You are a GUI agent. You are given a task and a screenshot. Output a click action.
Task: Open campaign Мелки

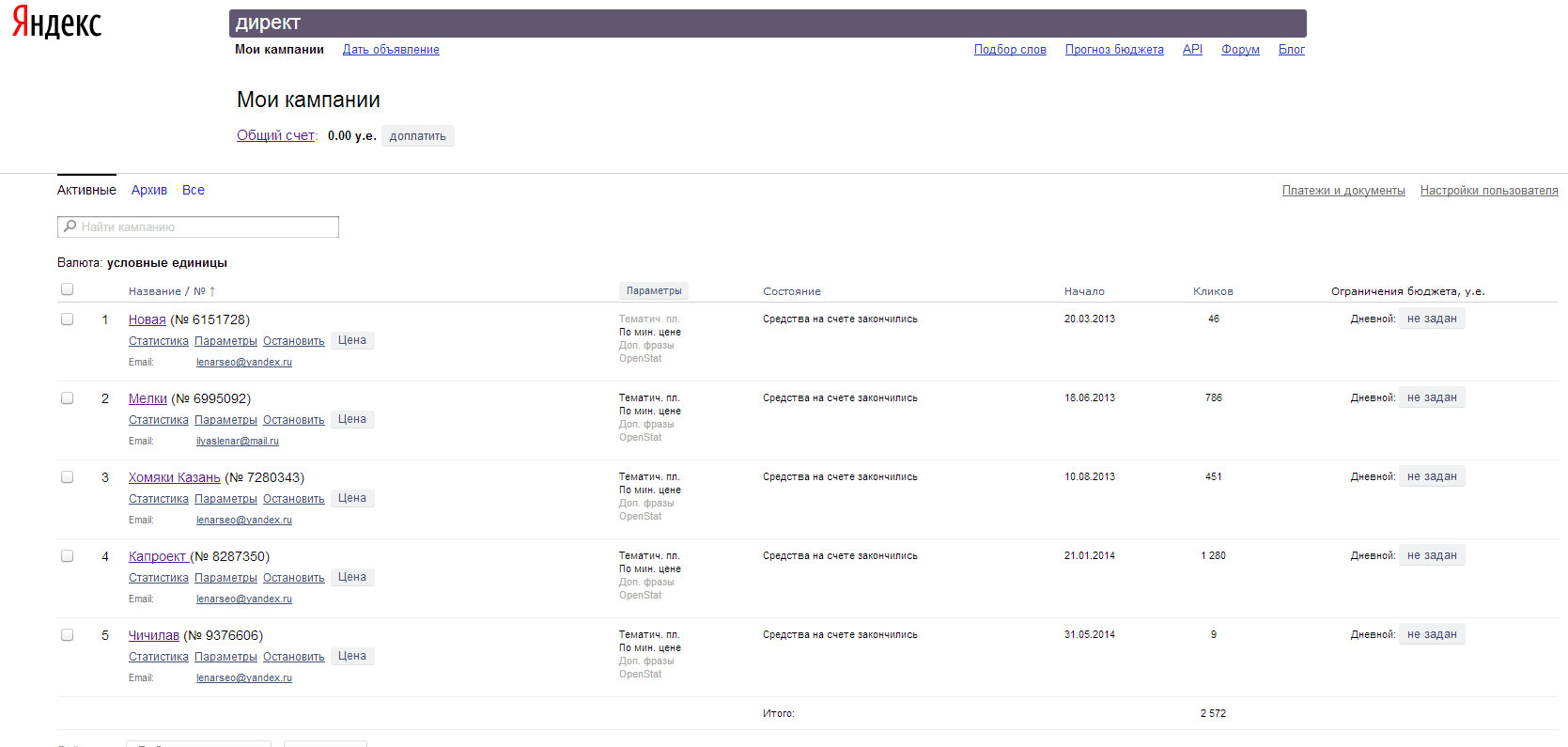[x=147, y=398]
